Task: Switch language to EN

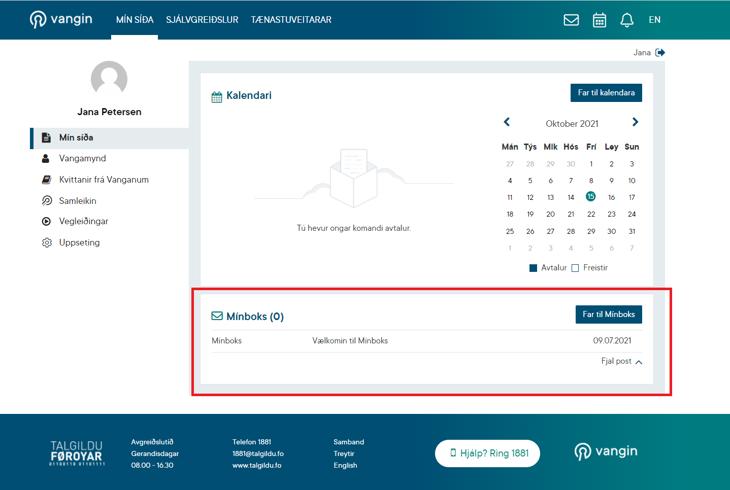Action: click(x=655, y=20)
